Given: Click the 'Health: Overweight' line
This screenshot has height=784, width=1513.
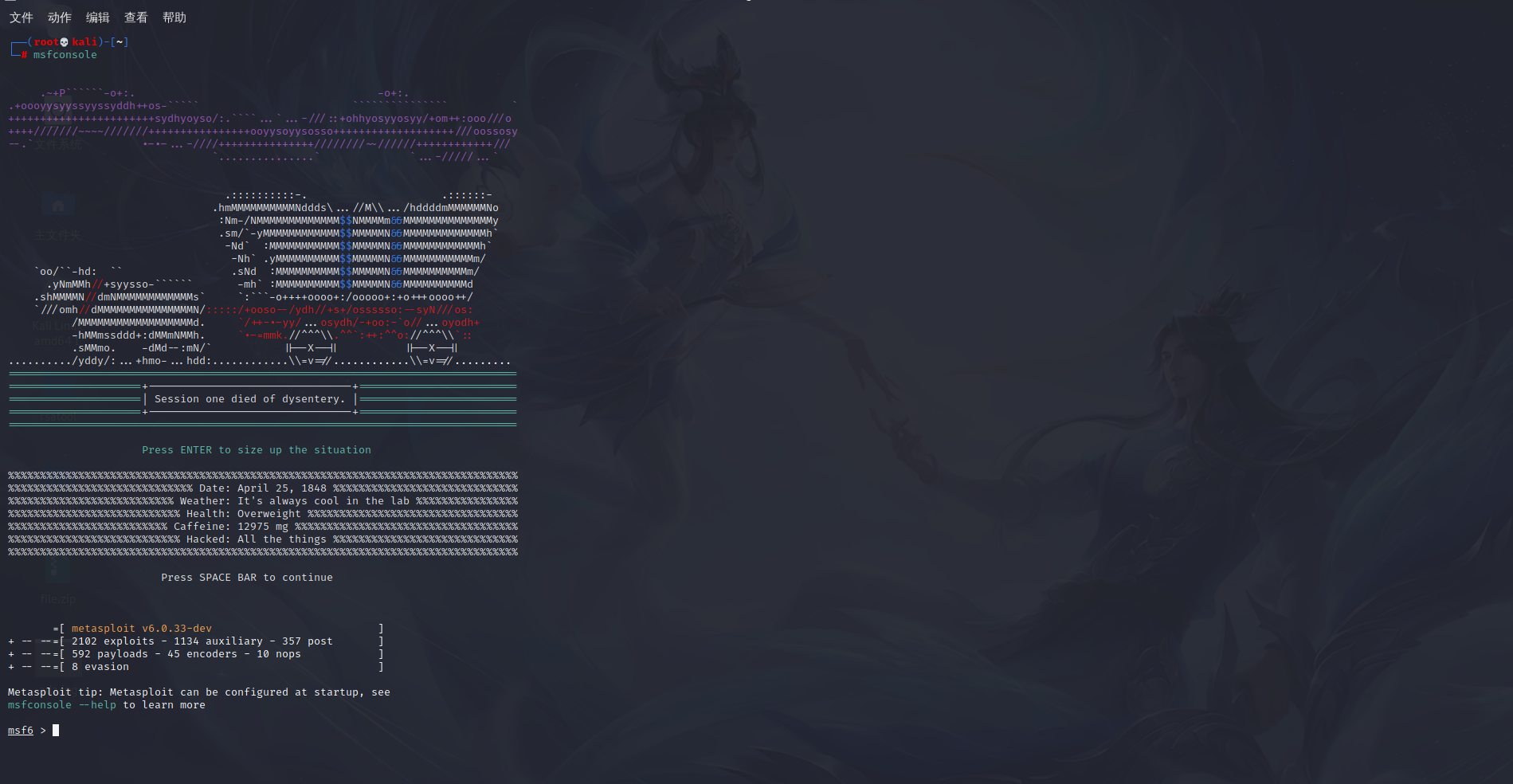Looking at the screenshot, I should point(244,514).
